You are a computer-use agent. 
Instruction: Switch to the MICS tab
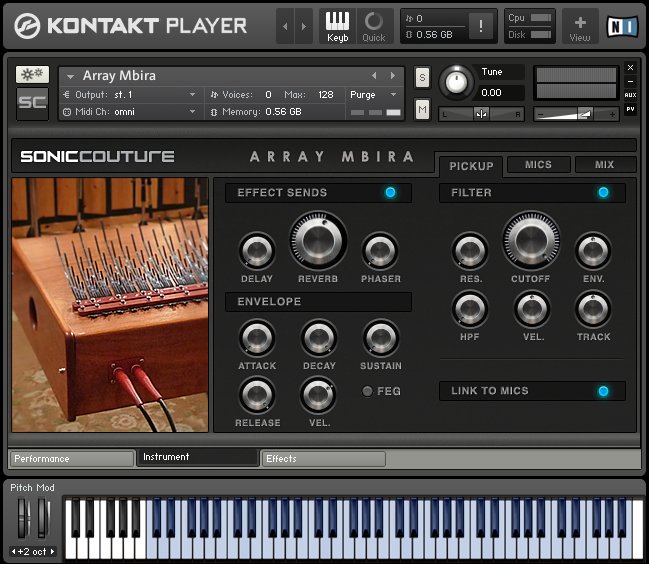538,165
